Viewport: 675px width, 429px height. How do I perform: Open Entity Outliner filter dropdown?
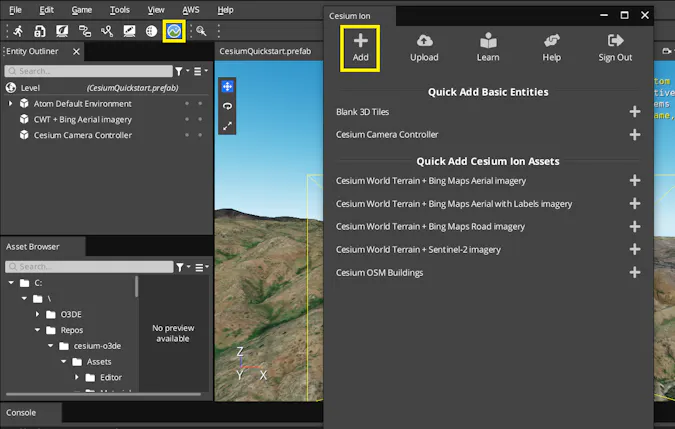pos(182,71)
